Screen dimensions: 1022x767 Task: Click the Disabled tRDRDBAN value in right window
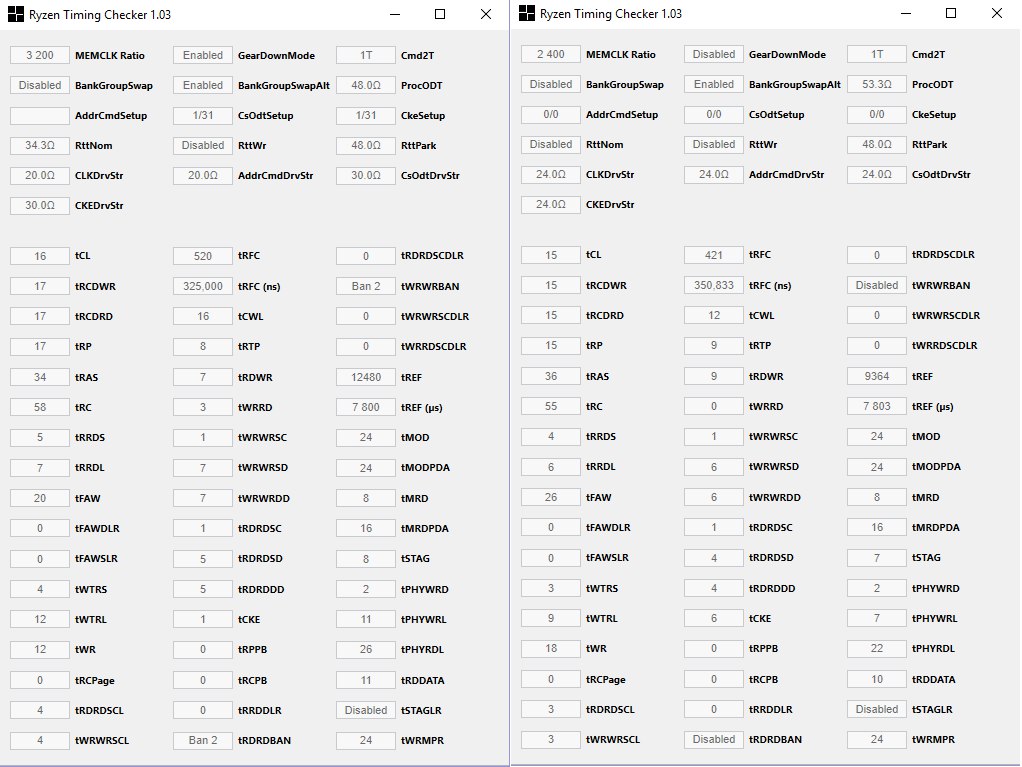(x=714, y=739)
